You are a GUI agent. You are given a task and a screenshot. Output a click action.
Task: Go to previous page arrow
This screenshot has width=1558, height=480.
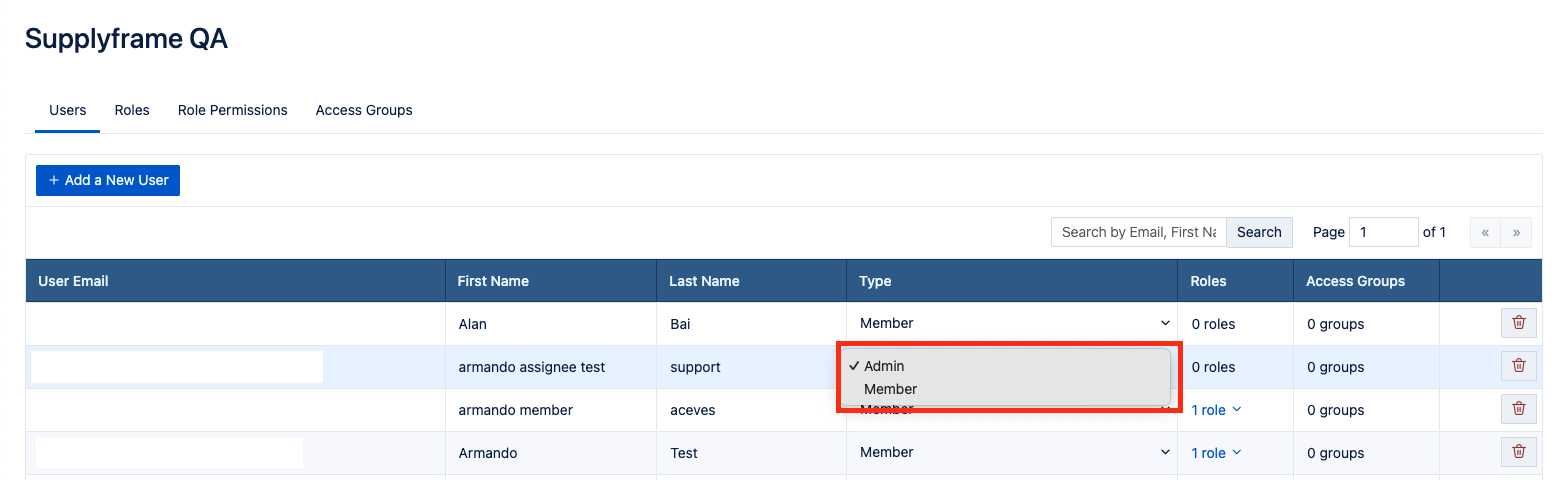click(x=1485, y=232)
